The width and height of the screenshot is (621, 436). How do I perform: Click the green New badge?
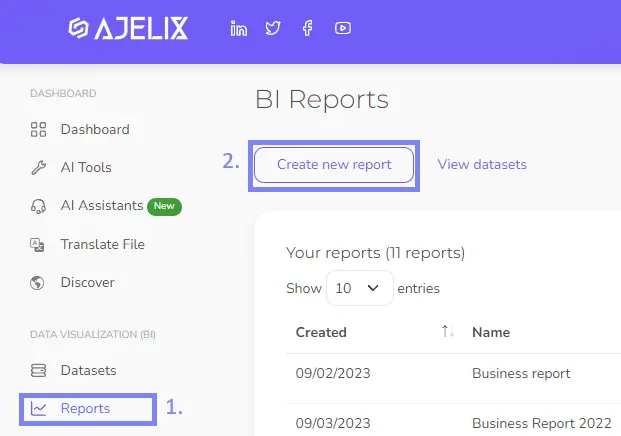tap(164, 206)
